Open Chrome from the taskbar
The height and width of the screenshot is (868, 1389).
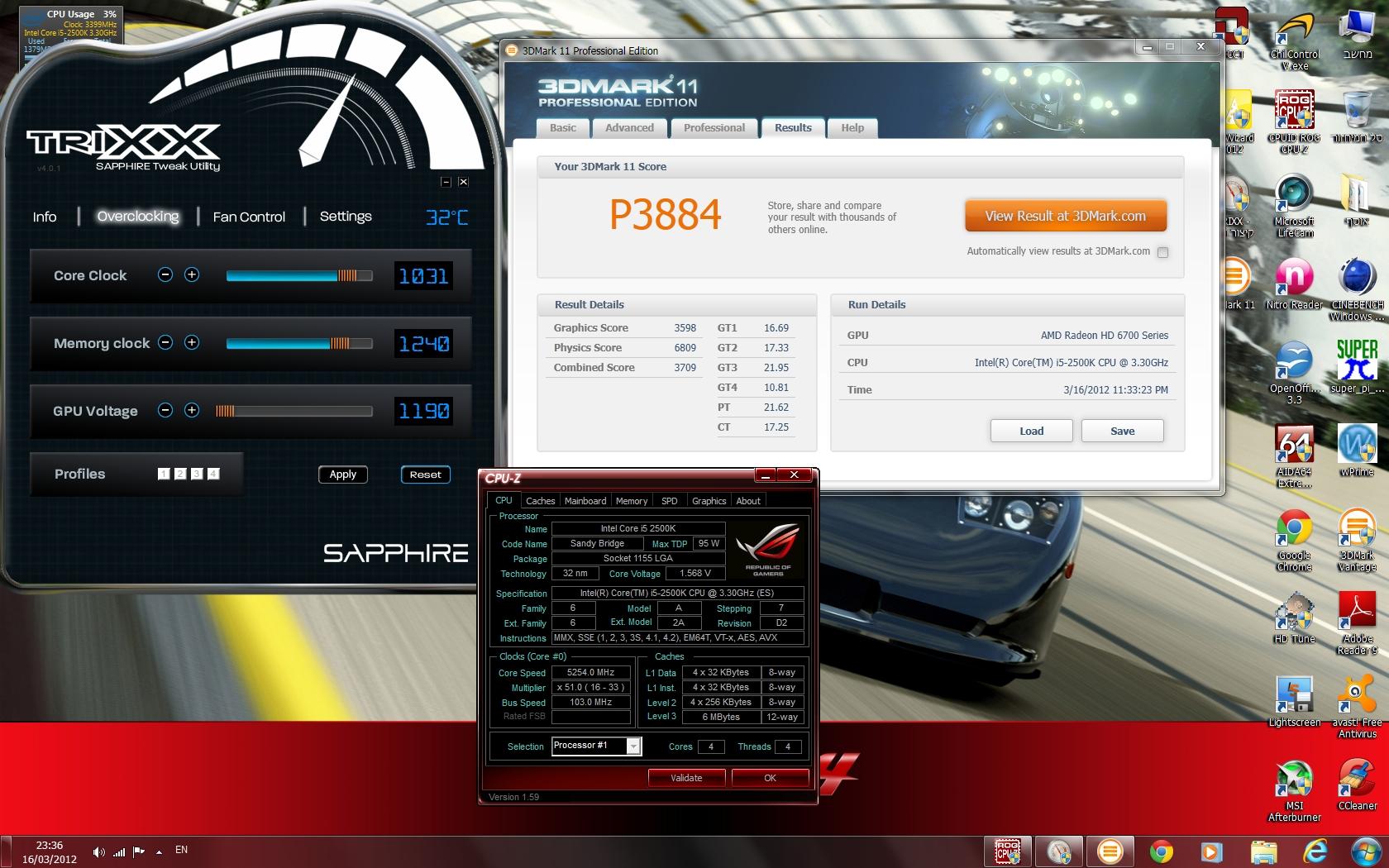(x=1161, y=851)
